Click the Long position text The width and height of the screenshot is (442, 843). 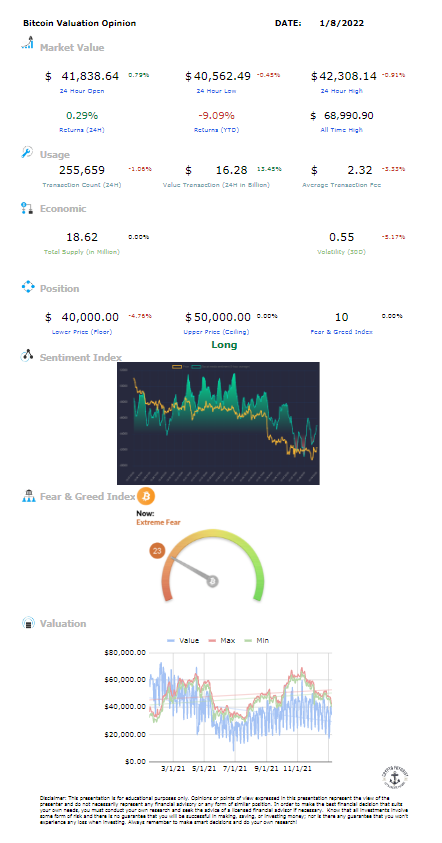224,345
